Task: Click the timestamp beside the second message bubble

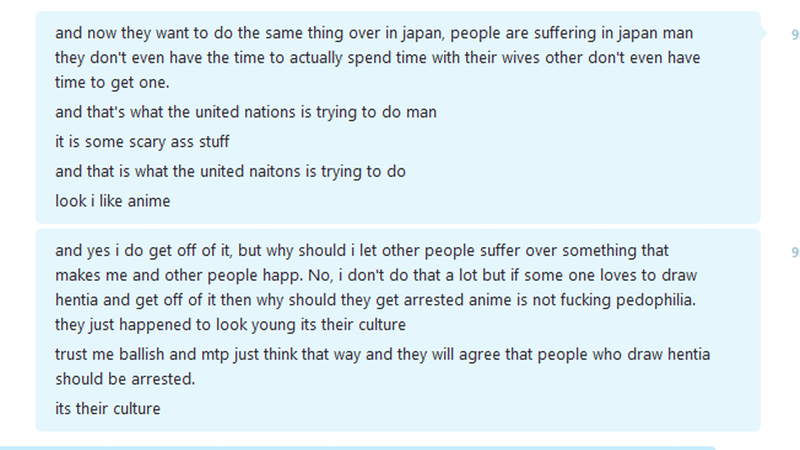Action: coord(795,252)
